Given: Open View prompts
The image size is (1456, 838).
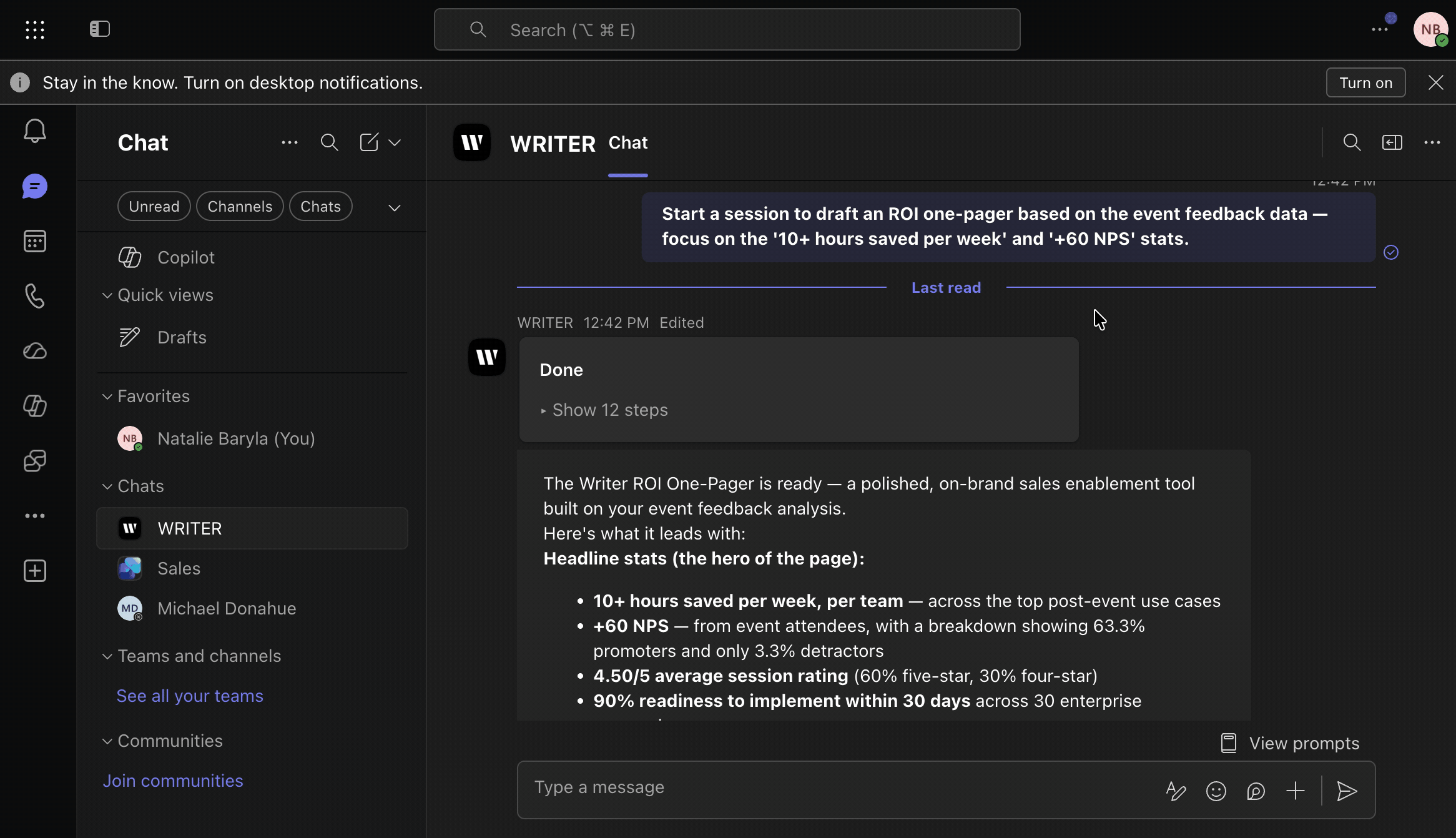Looking at the screenshot, I should 1290,743.
